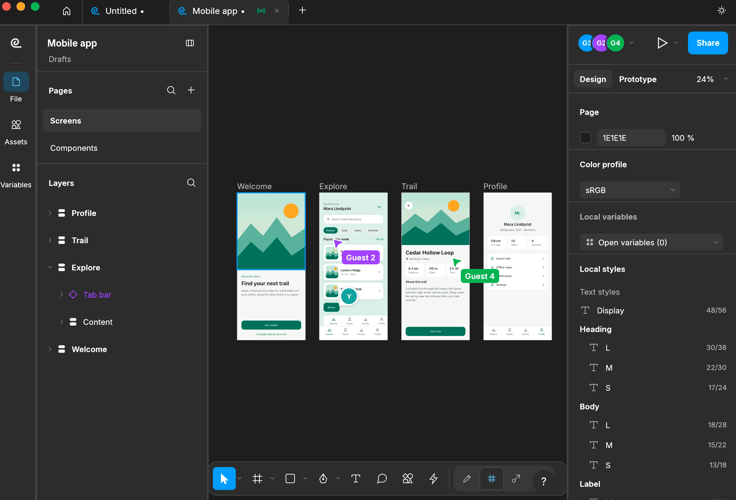This screenshot has width=736, height=500.
Task: Toggle the sidebar layout icon beside Mobile app
Action: [x=190, y=43]
